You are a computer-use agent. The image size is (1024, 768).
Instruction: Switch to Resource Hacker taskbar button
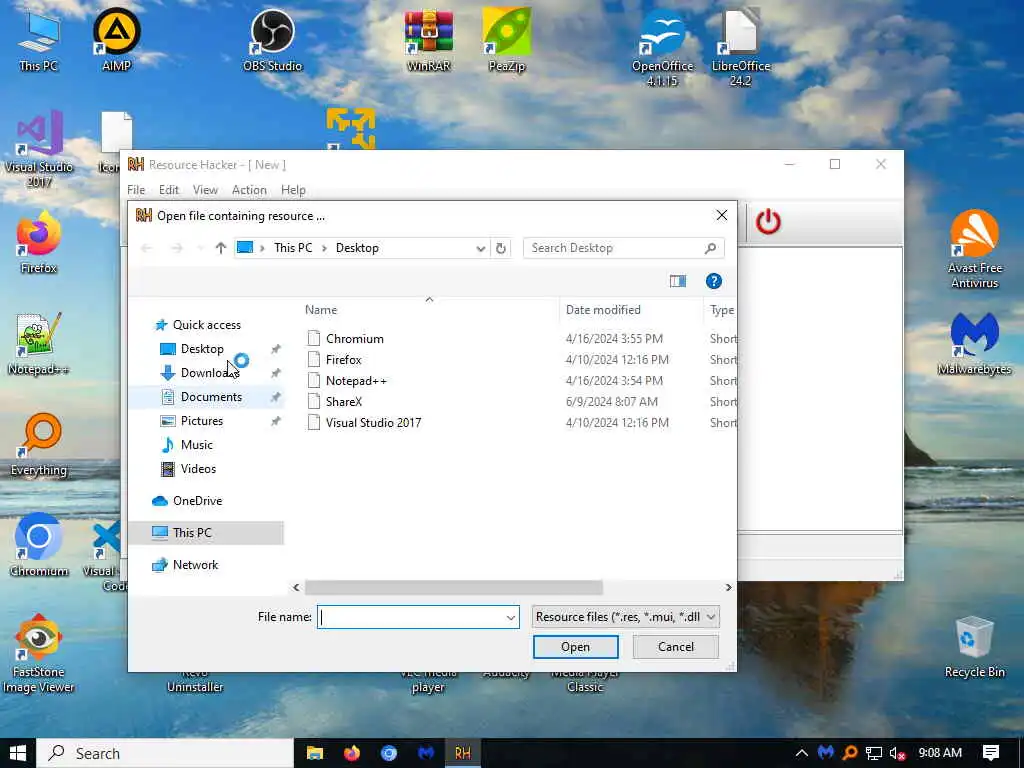pos(462,753)
